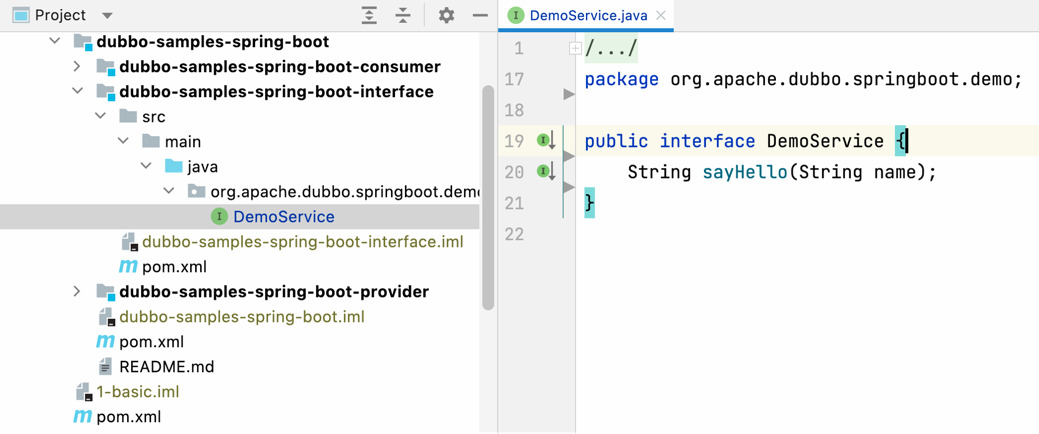Click the sayHello method name in the editor
This screenshot has width=1039, height=434.
744,172
